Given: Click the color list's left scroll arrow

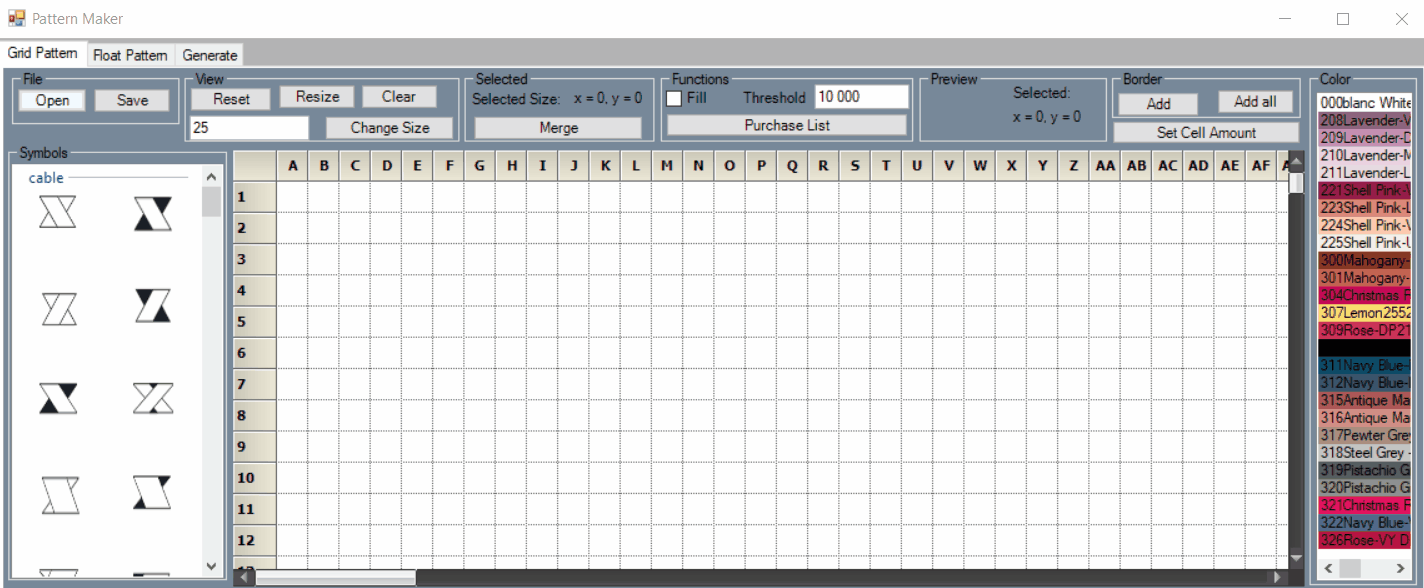Looking at the screenshot, I should pos(1327,568).
